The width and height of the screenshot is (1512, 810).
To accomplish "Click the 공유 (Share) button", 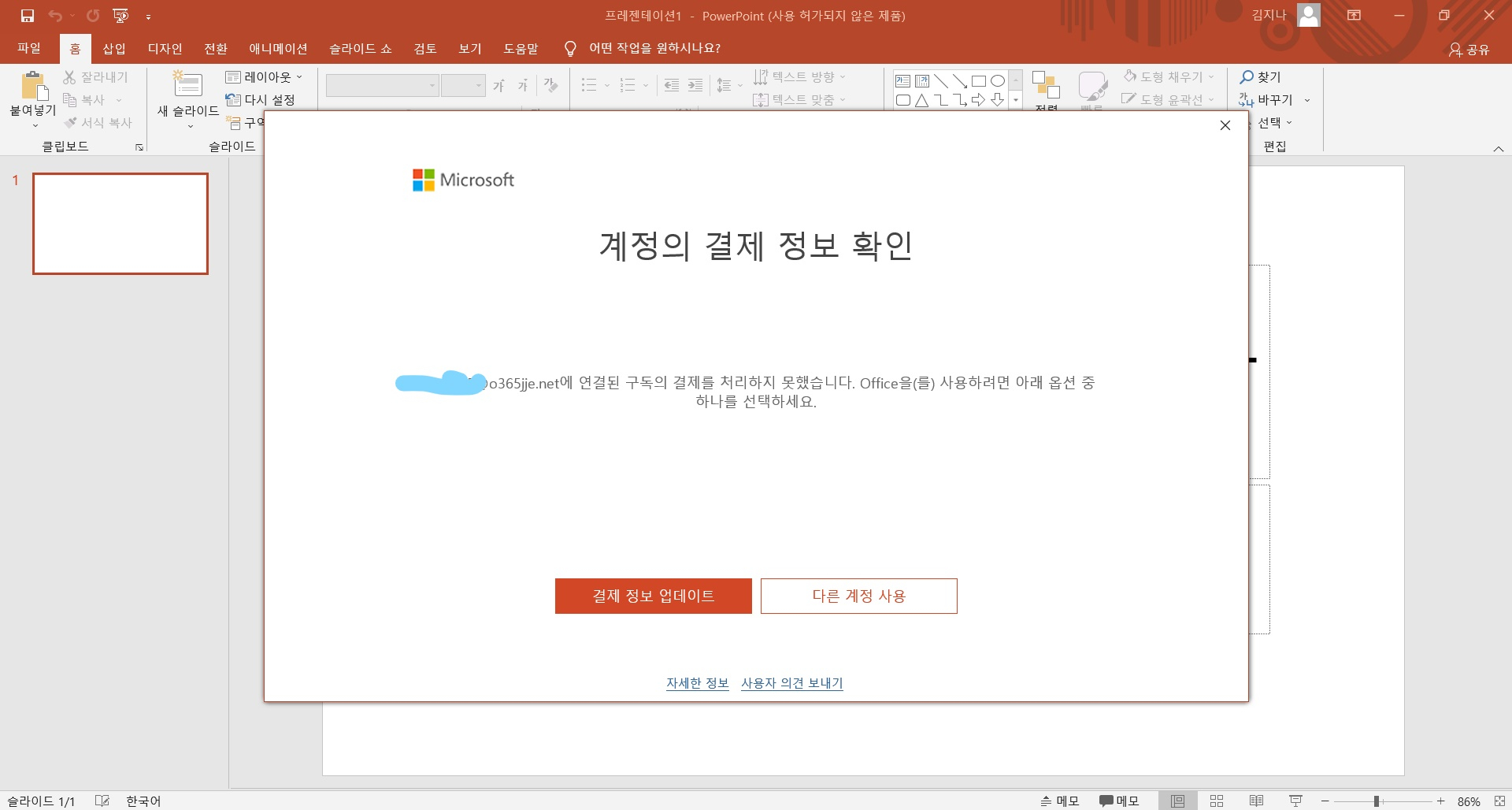I will [1469, 50].
